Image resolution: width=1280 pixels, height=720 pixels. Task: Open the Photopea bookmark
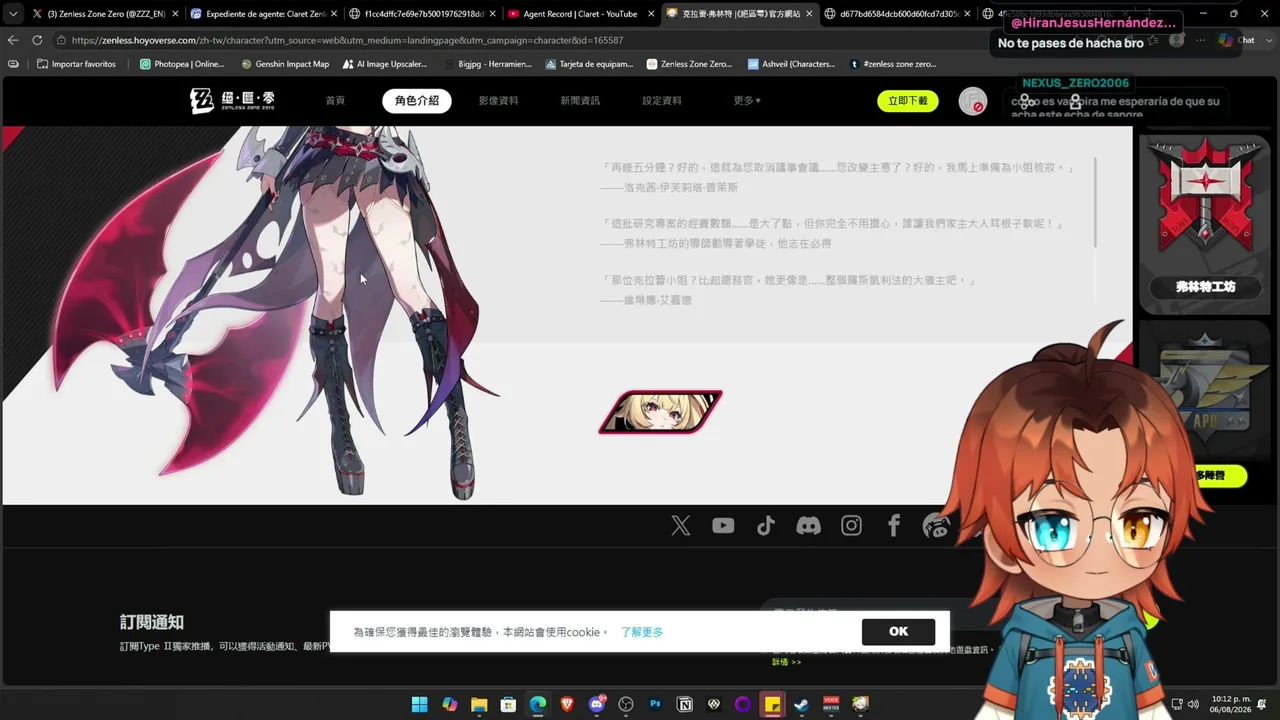coord(182,64)
